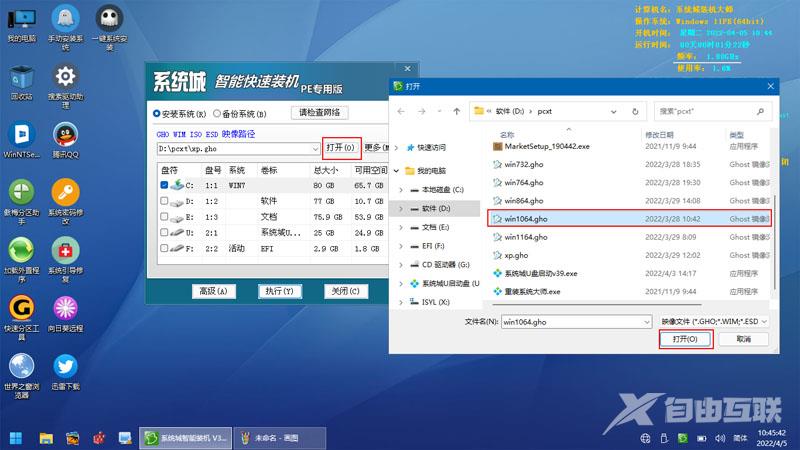The height and width of the screenshot is (450, 800).
Task: Expand the CD 驱动器 (G:) tree node
Action: 401,265
